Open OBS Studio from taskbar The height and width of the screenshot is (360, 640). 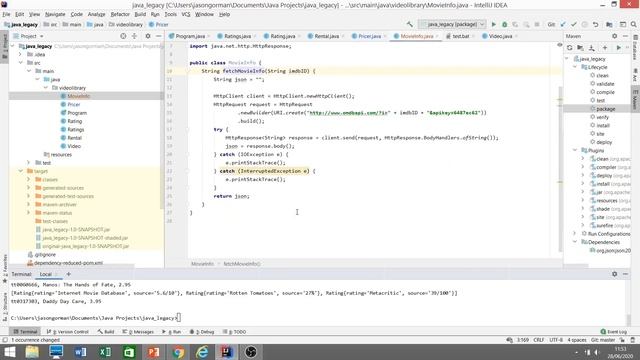click(251, 352)
